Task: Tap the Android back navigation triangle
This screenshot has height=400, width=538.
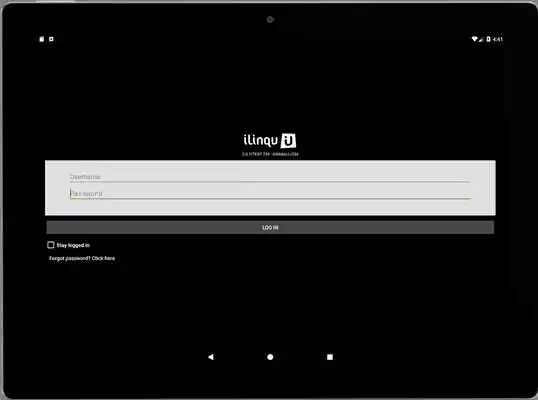Action: pos(211,357)
